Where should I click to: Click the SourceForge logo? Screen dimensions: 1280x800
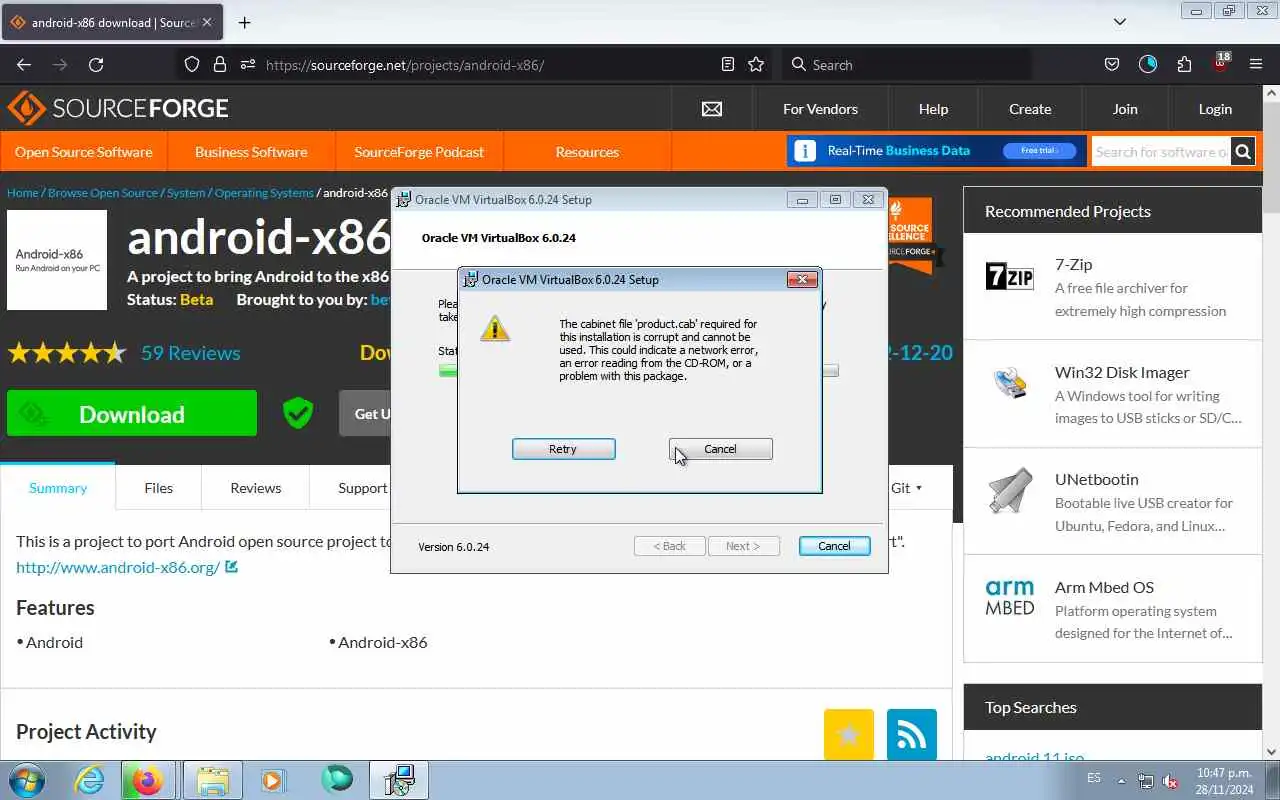point(118,108)
